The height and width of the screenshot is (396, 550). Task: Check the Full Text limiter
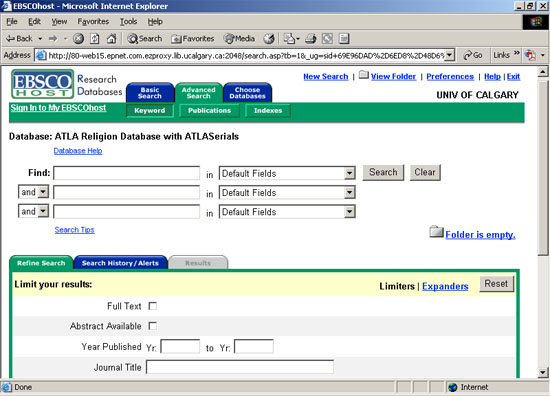(x=153, y=306)
